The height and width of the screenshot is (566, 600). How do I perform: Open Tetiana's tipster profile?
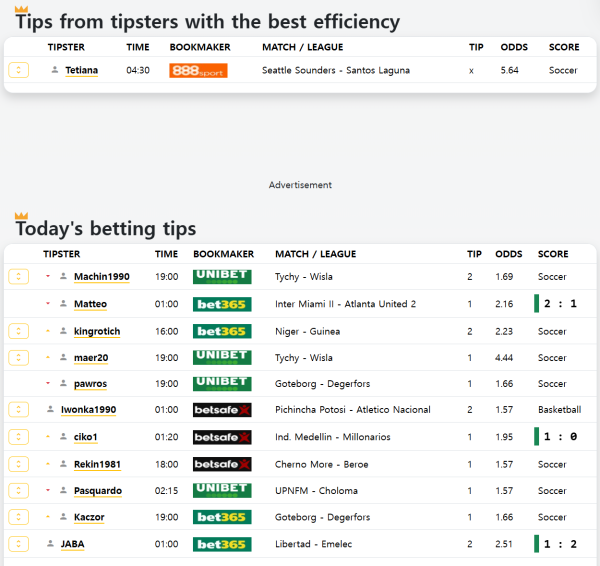tap(81, 71)
